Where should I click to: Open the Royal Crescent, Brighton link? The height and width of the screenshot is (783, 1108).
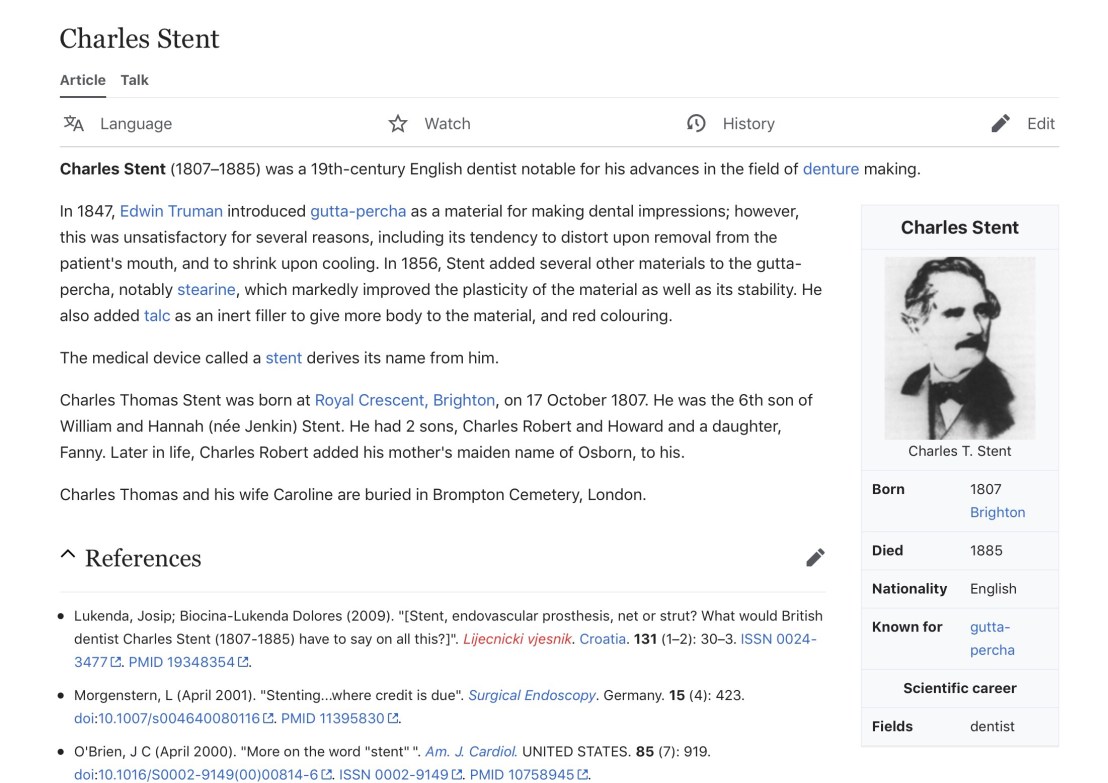pos(404,400)
